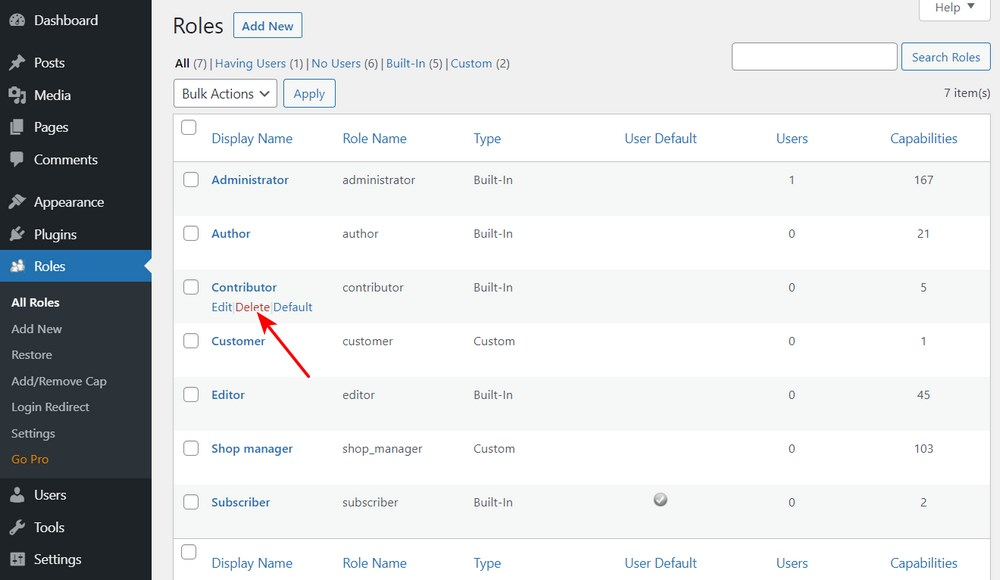
Task: Open Add/Remove Cap submenu item
Action: pos(59,381)
